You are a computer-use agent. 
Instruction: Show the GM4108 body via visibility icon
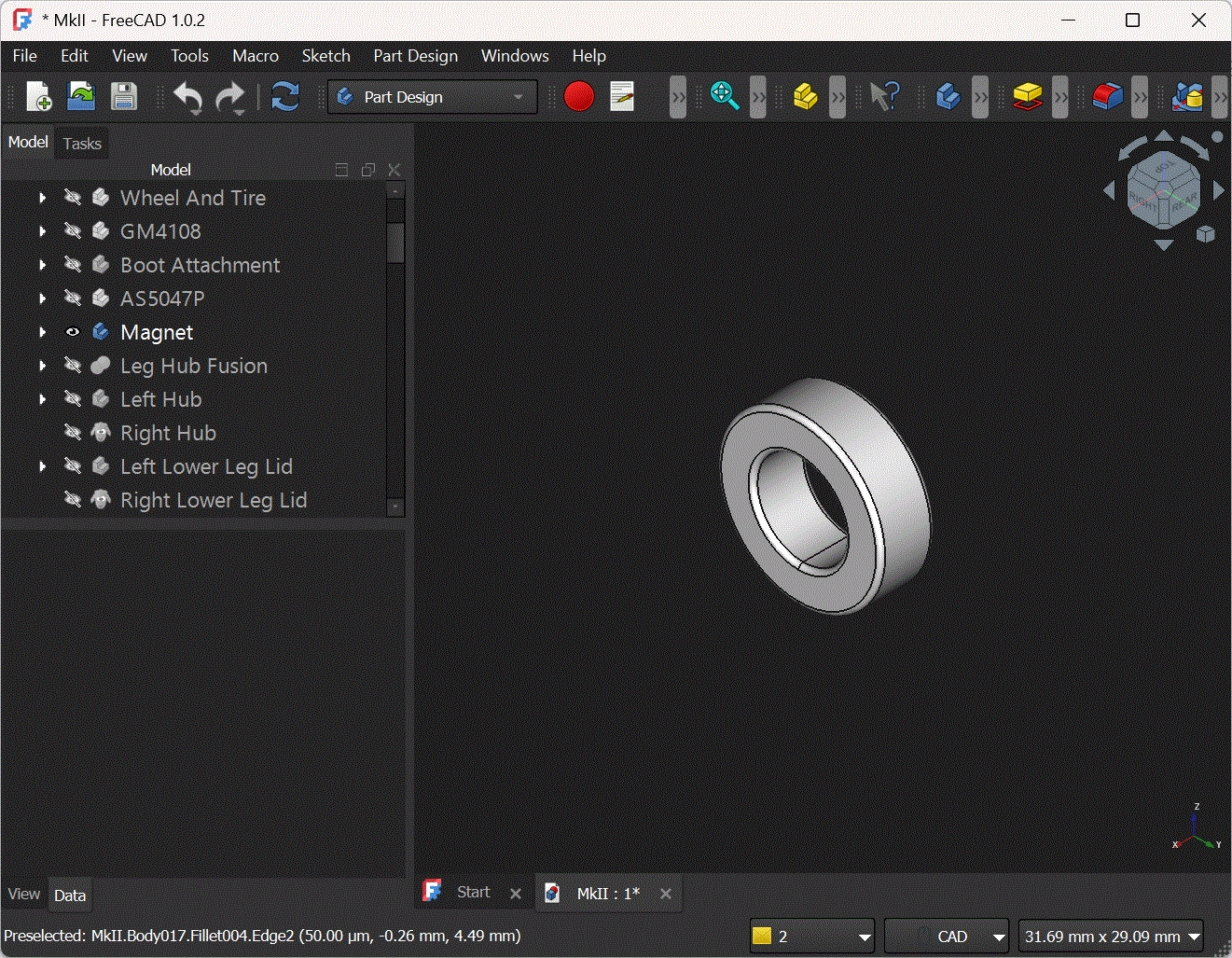point(73,231)
